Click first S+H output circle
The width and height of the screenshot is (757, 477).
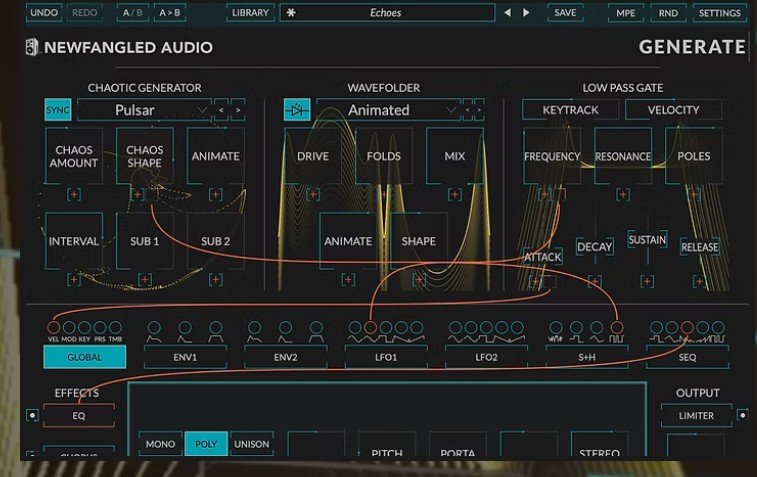[556, 327]
